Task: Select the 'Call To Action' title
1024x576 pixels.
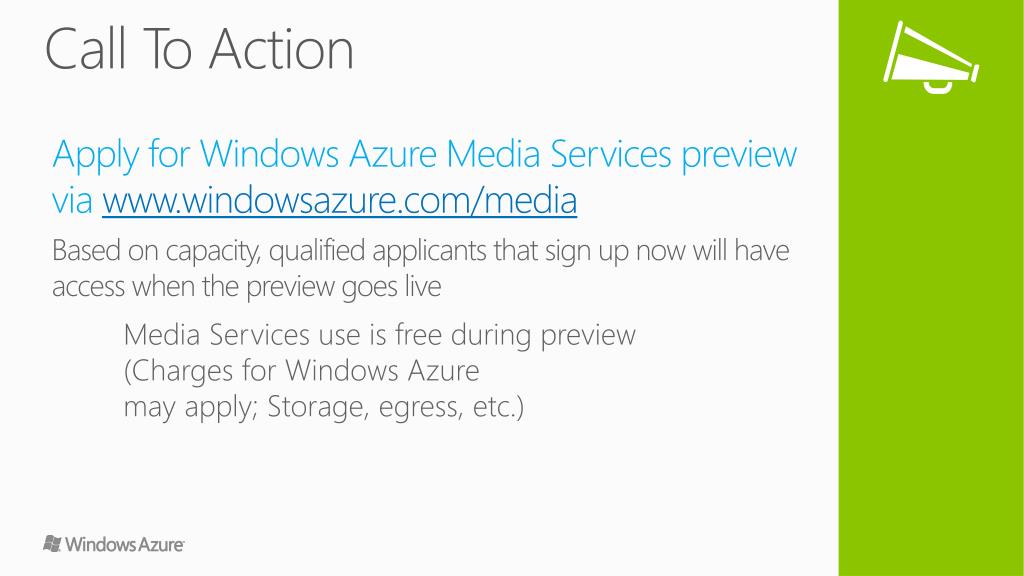Action: [x=200, y=49]
